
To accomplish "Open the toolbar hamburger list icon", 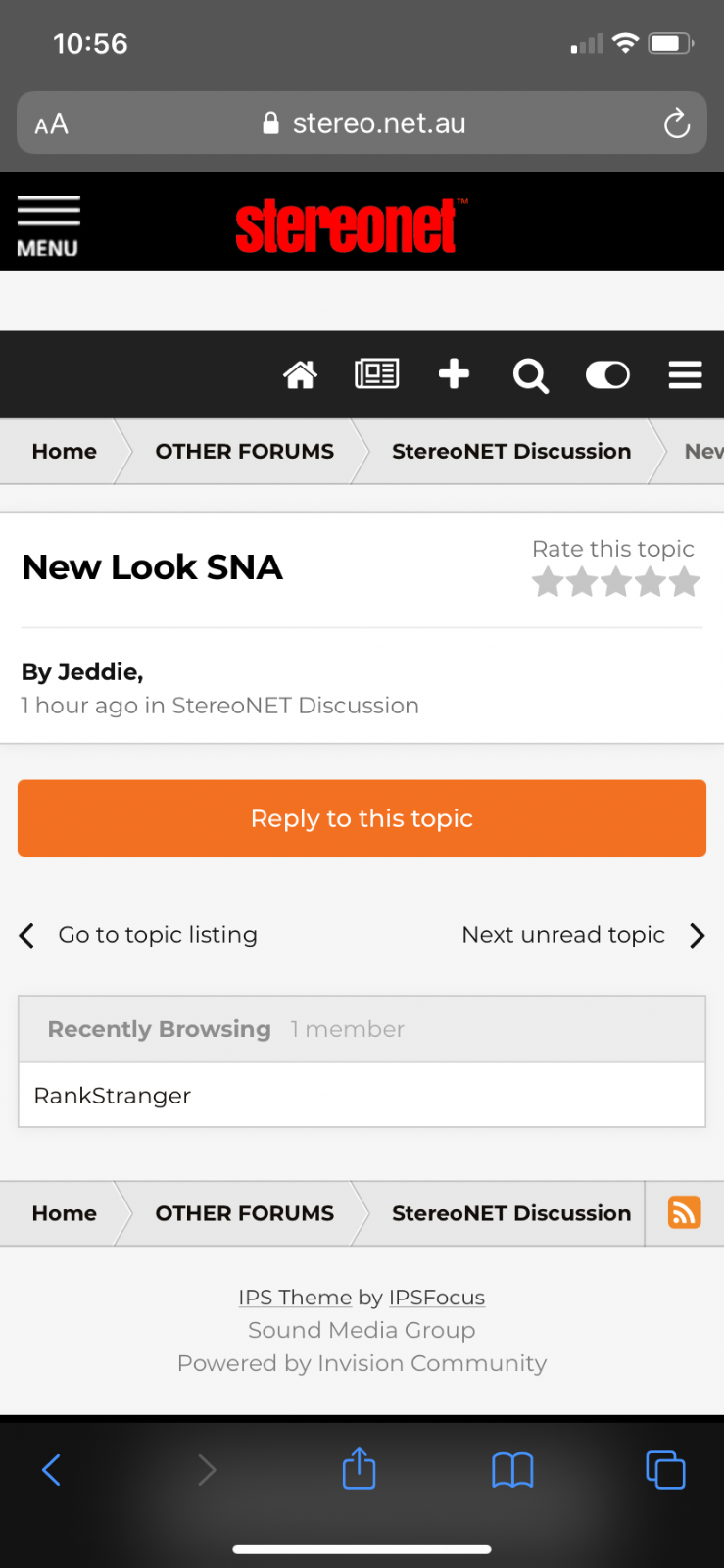I will [685, 374].
